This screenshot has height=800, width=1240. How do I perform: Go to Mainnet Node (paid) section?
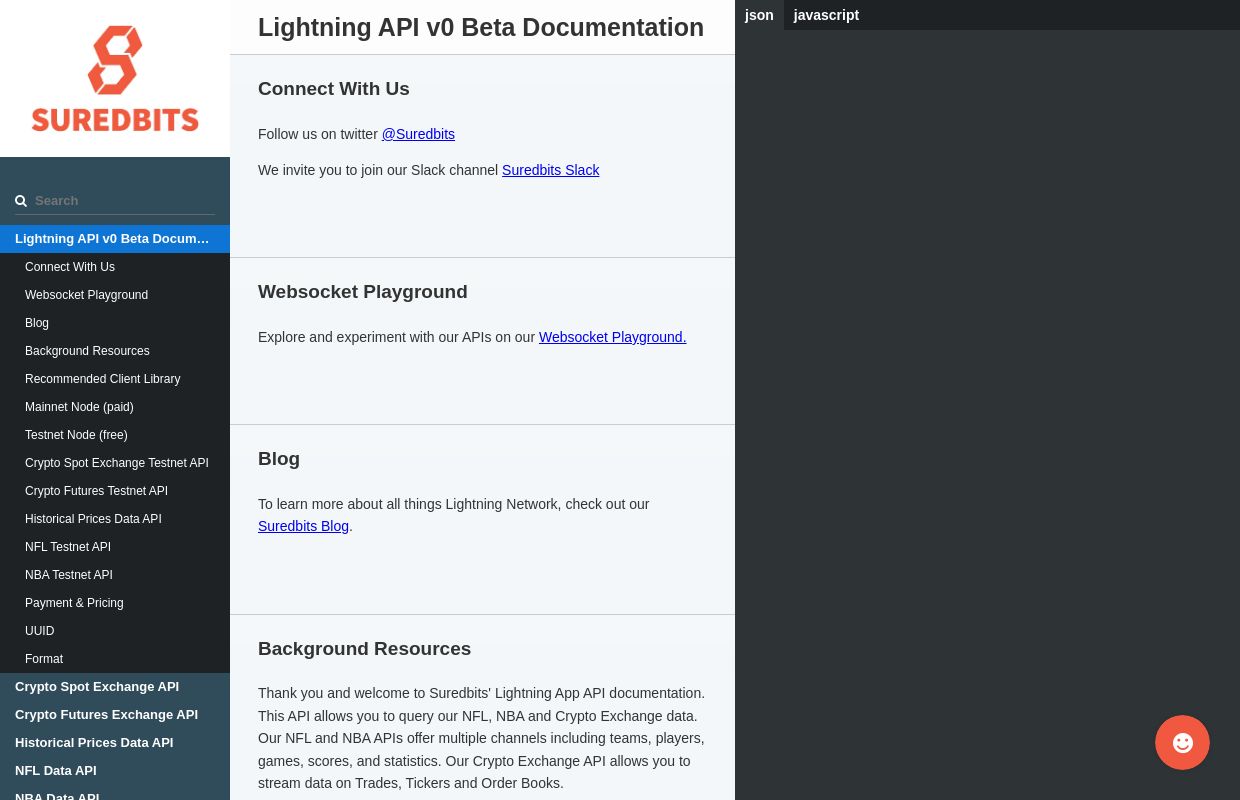(115, 407)
